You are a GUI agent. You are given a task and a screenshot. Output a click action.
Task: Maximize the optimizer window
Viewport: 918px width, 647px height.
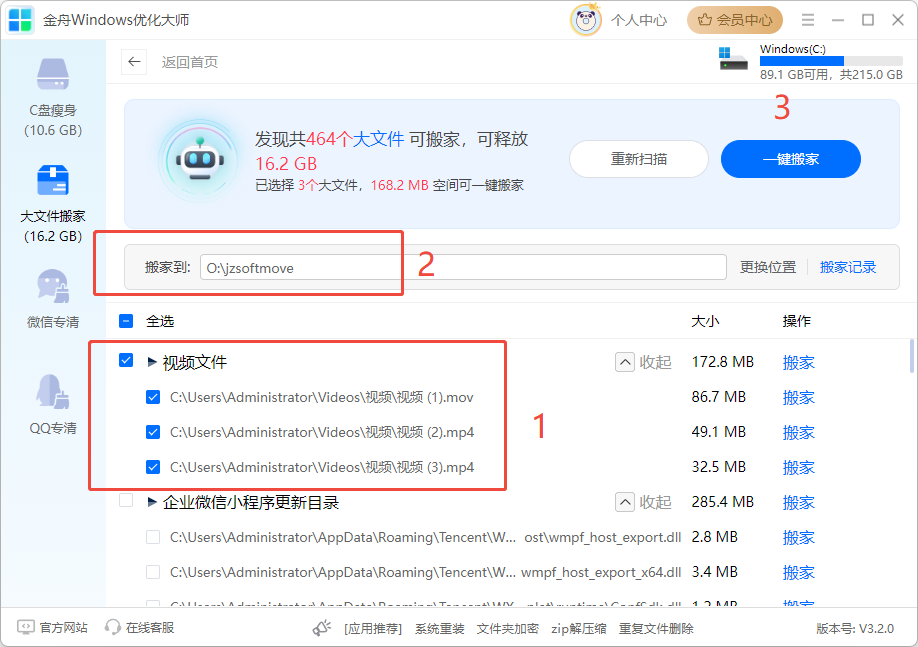tap(868, 20)
